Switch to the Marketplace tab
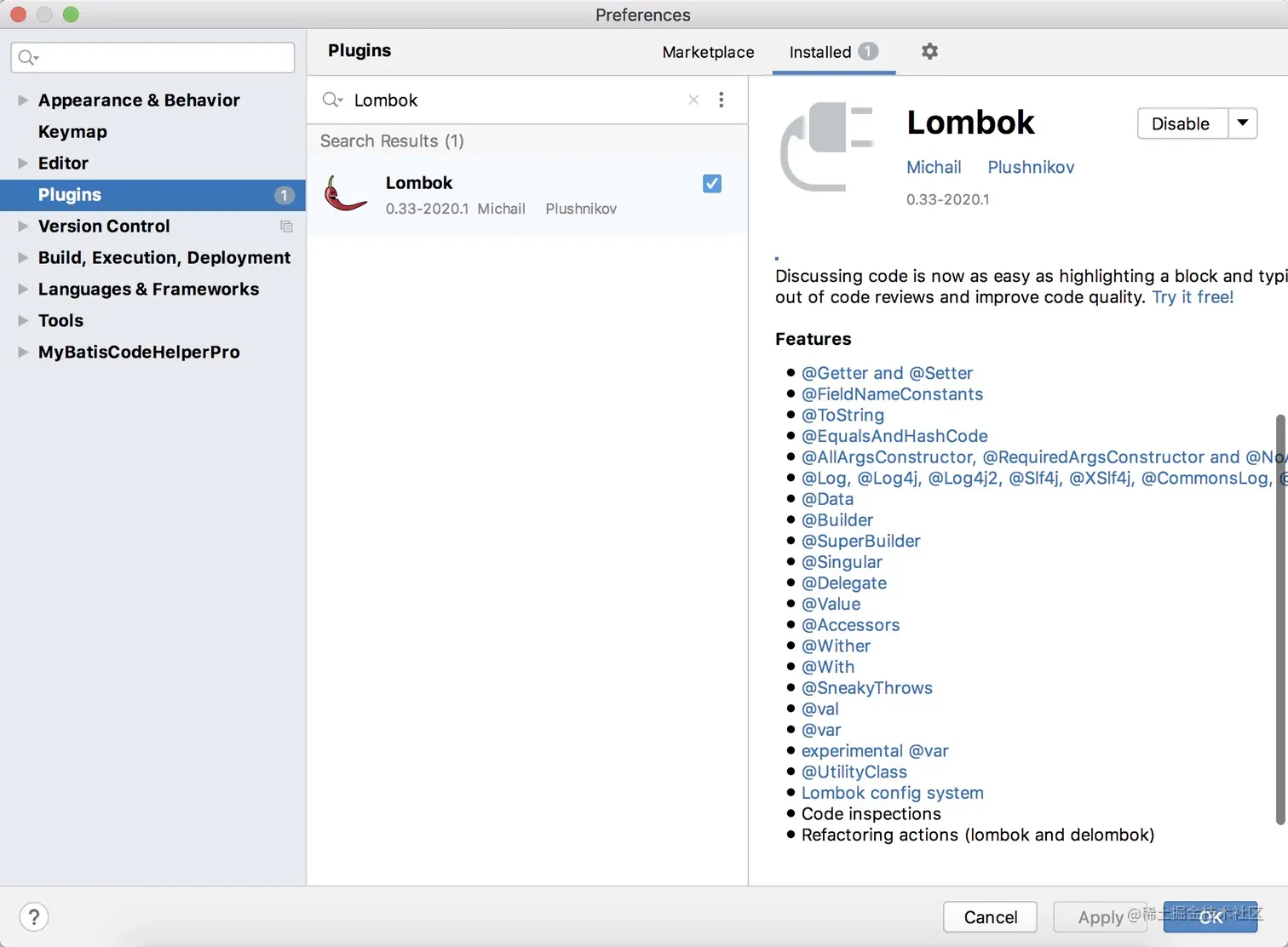The height and width of the screenshot is (947, 1288). pos(708,52)
